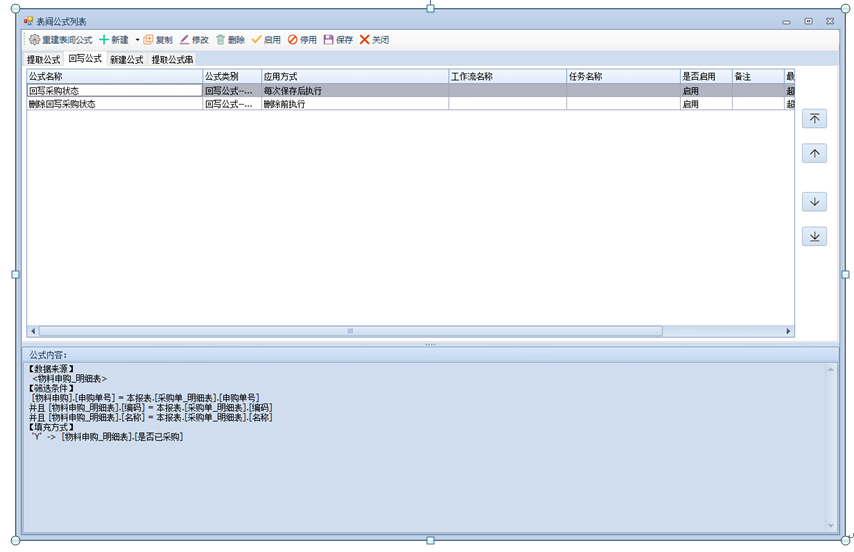This screenshot has height=552, width=854.
Task: Open the 提取公式串 tab
Action: tap(172, 60)
